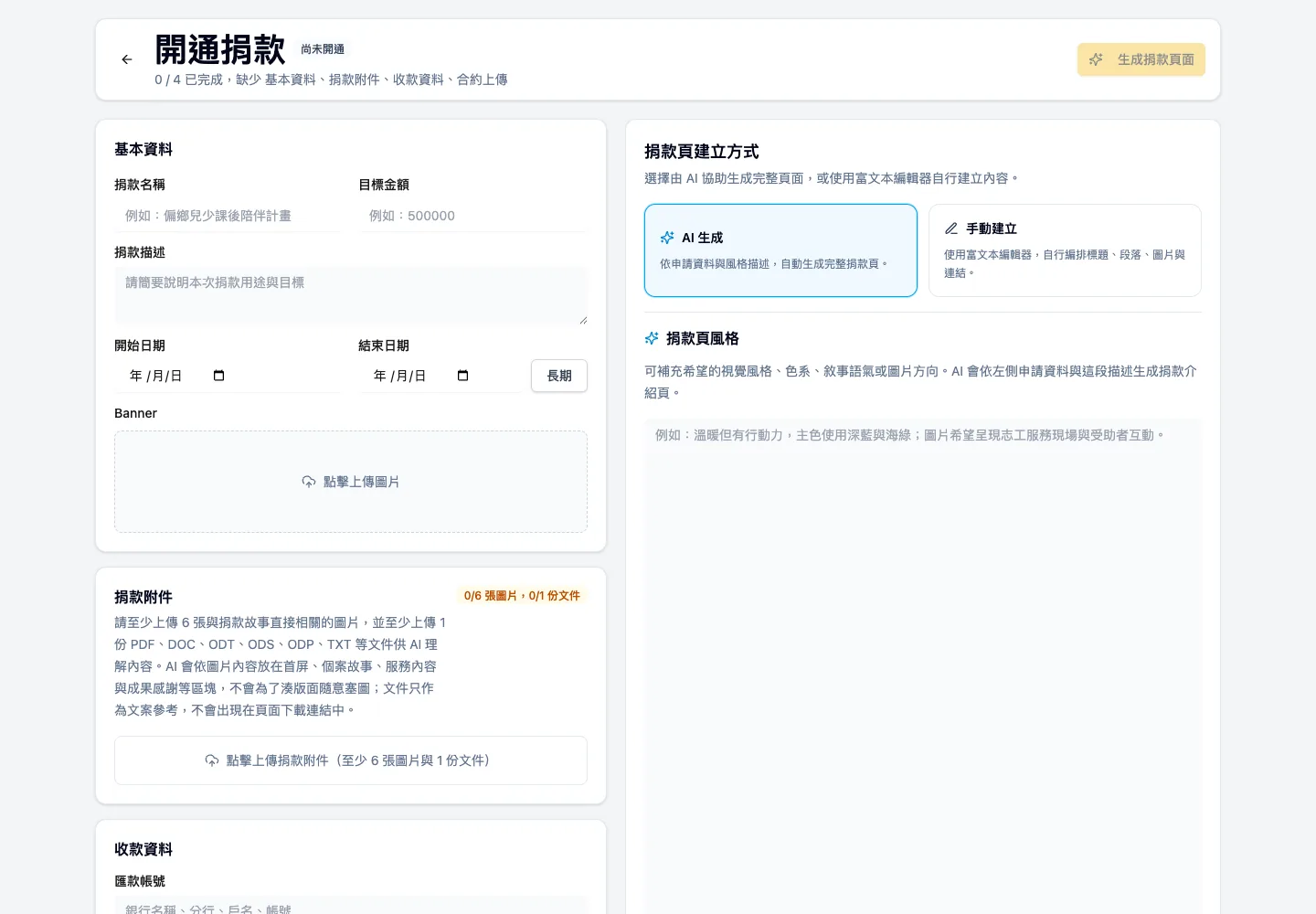The height and width of the screenshot is (914, 1316).
Task: Select the AI 生成 option card
Action: [x=780, y=250]
